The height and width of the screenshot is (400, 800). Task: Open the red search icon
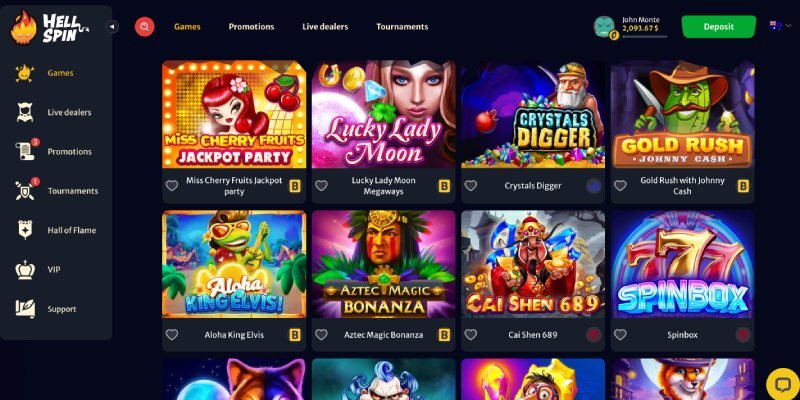tap(144, 27)
